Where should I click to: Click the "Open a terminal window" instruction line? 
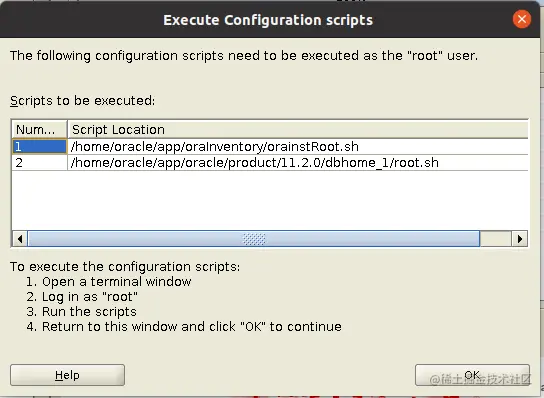coord(109,281)
